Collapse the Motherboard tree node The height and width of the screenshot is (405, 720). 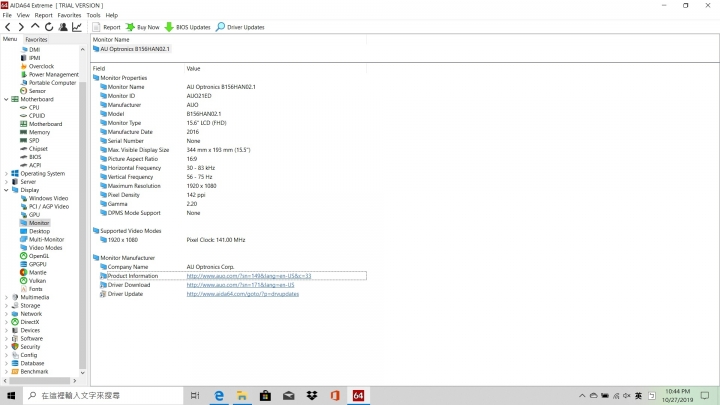[6, 99]
